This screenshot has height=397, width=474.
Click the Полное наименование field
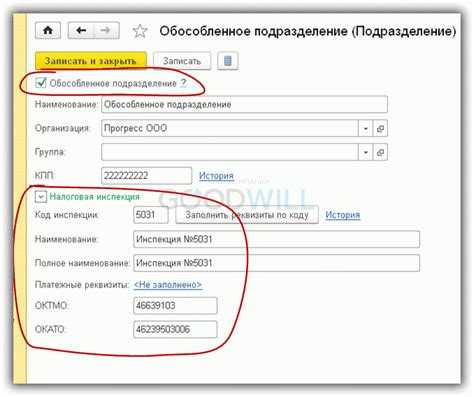click(276, 263)
